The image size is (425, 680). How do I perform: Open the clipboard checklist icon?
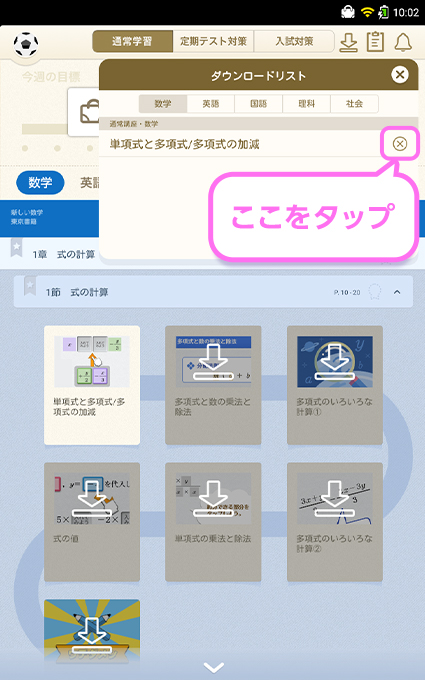pos(375,42)
